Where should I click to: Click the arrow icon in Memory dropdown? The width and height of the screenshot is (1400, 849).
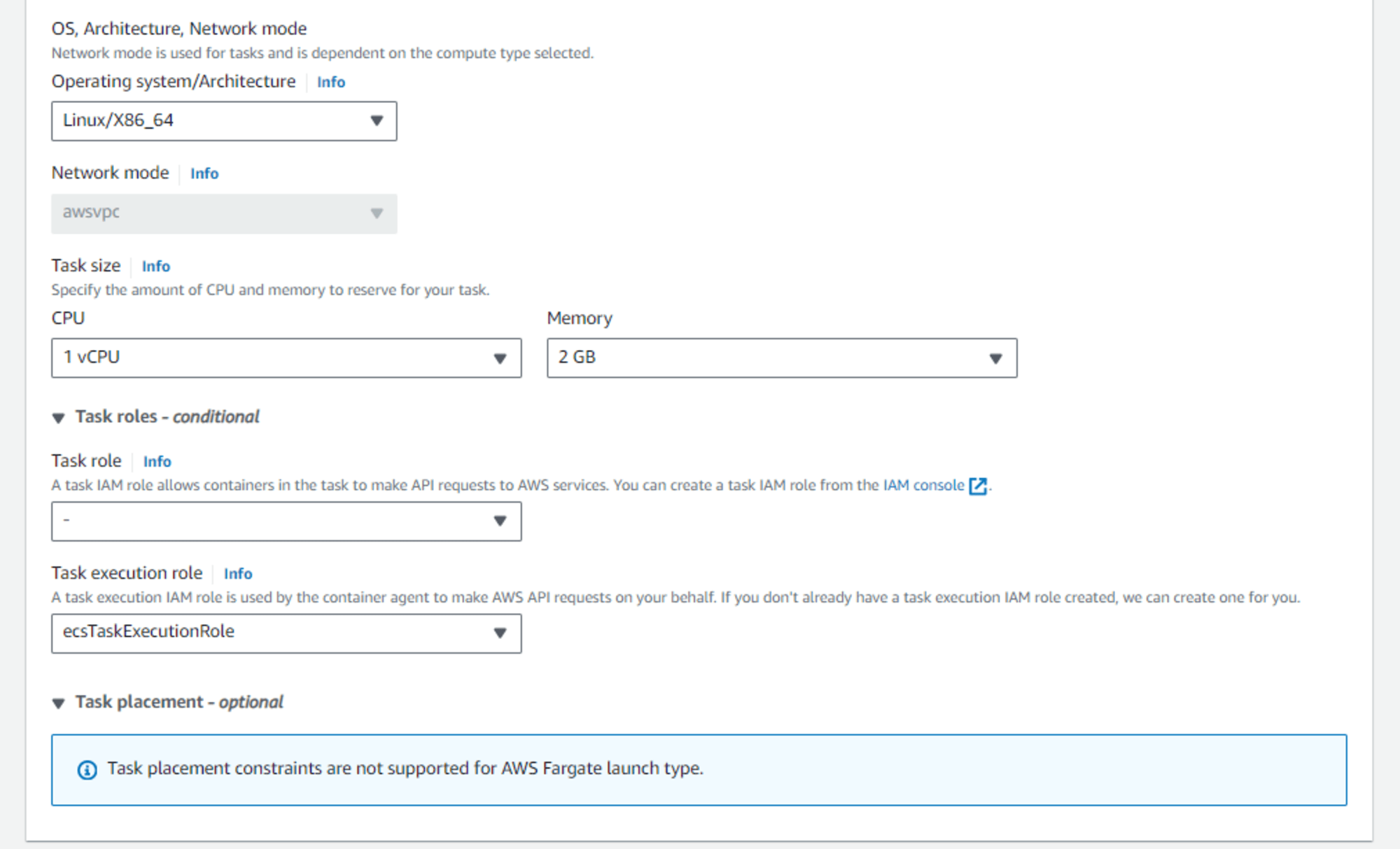995,358
